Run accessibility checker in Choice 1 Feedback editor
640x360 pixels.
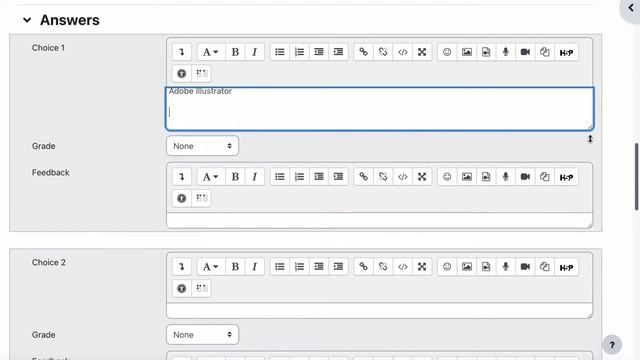pyautogui.click(x=182, y=198)
